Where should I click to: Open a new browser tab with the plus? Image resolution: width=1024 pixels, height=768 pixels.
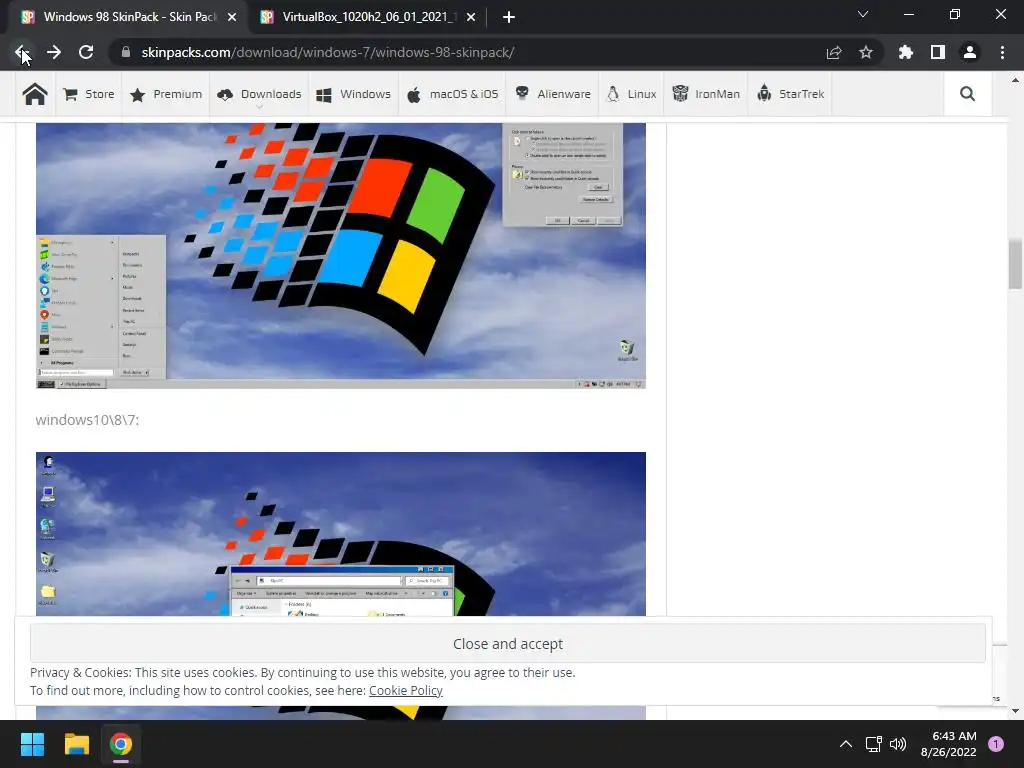coord(509,17)
